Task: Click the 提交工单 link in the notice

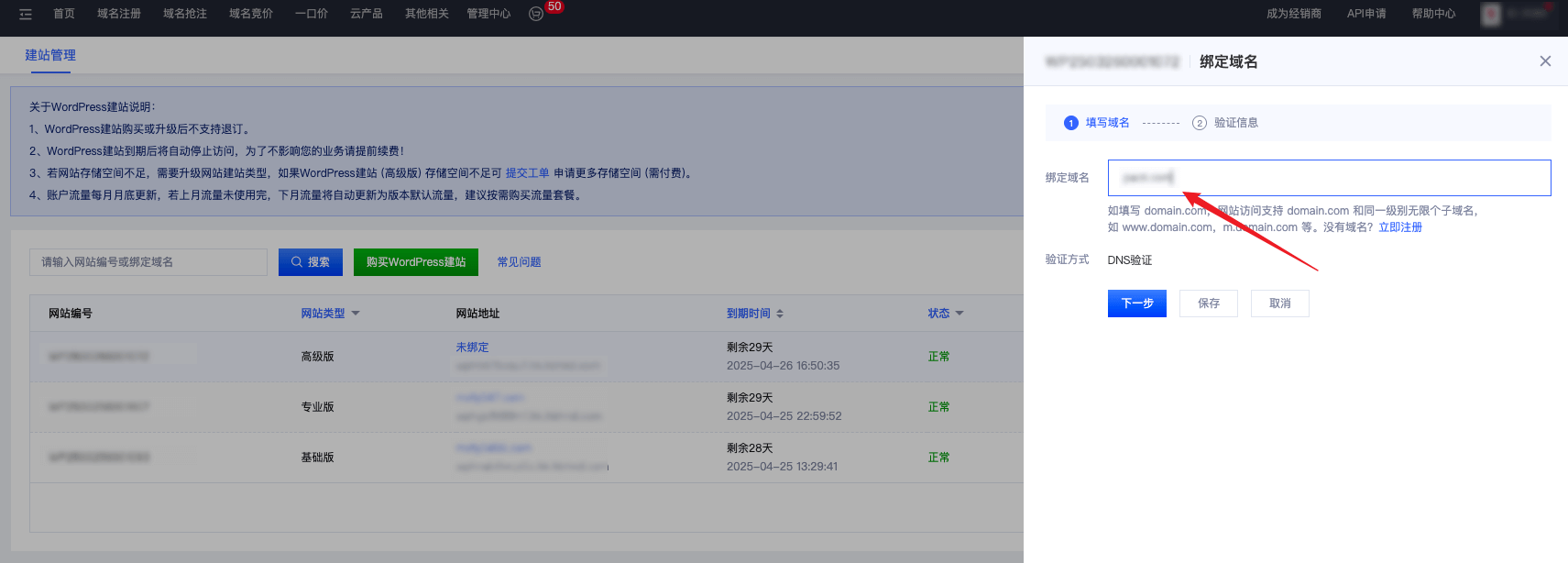Action: 528,173
